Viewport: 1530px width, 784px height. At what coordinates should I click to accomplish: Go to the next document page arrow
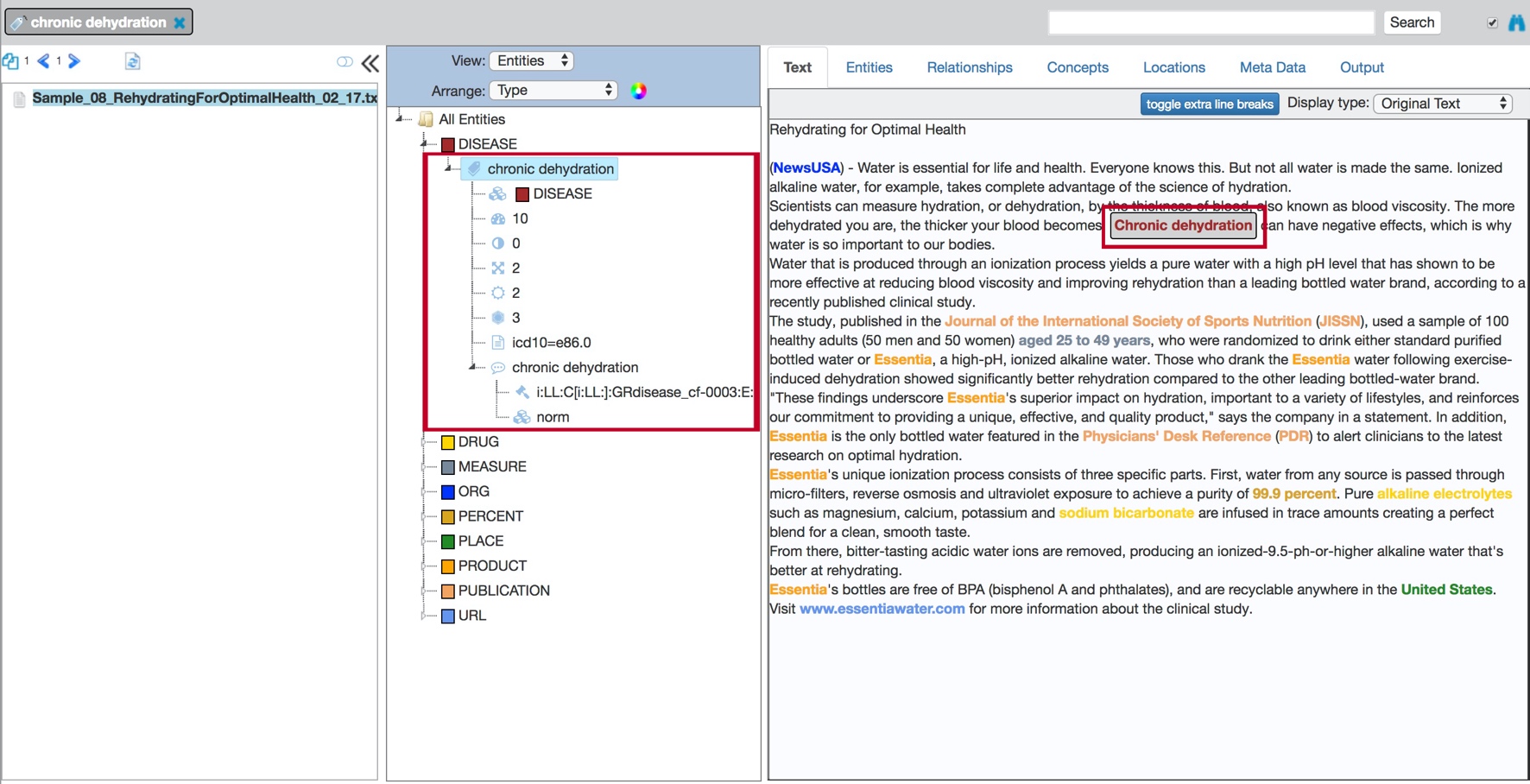[x=75, y=61]
